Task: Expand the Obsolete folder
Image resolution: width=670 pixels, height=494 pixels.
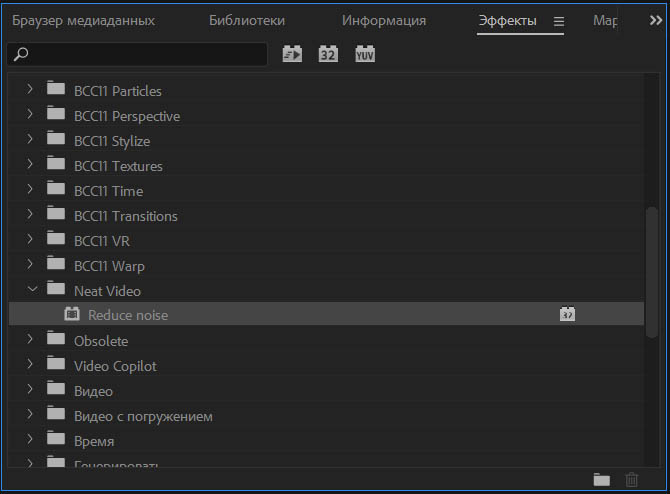Action: pos(29,339)
